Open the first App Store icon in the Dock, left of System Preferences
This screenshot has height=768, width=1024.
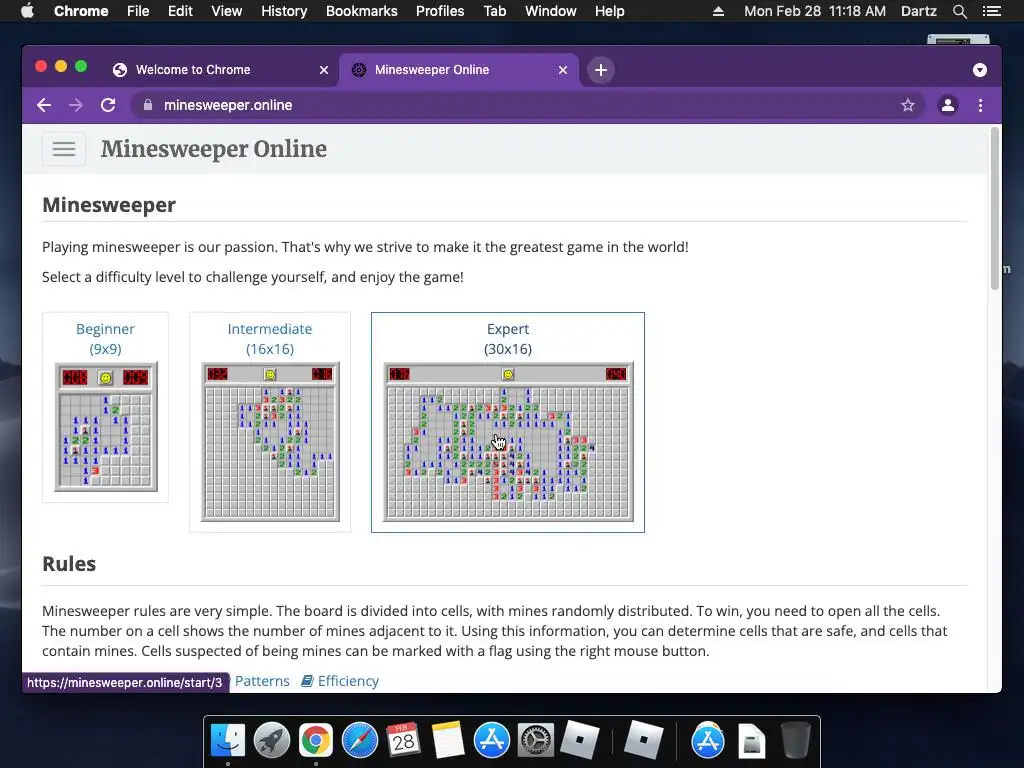tap(492, 741)
